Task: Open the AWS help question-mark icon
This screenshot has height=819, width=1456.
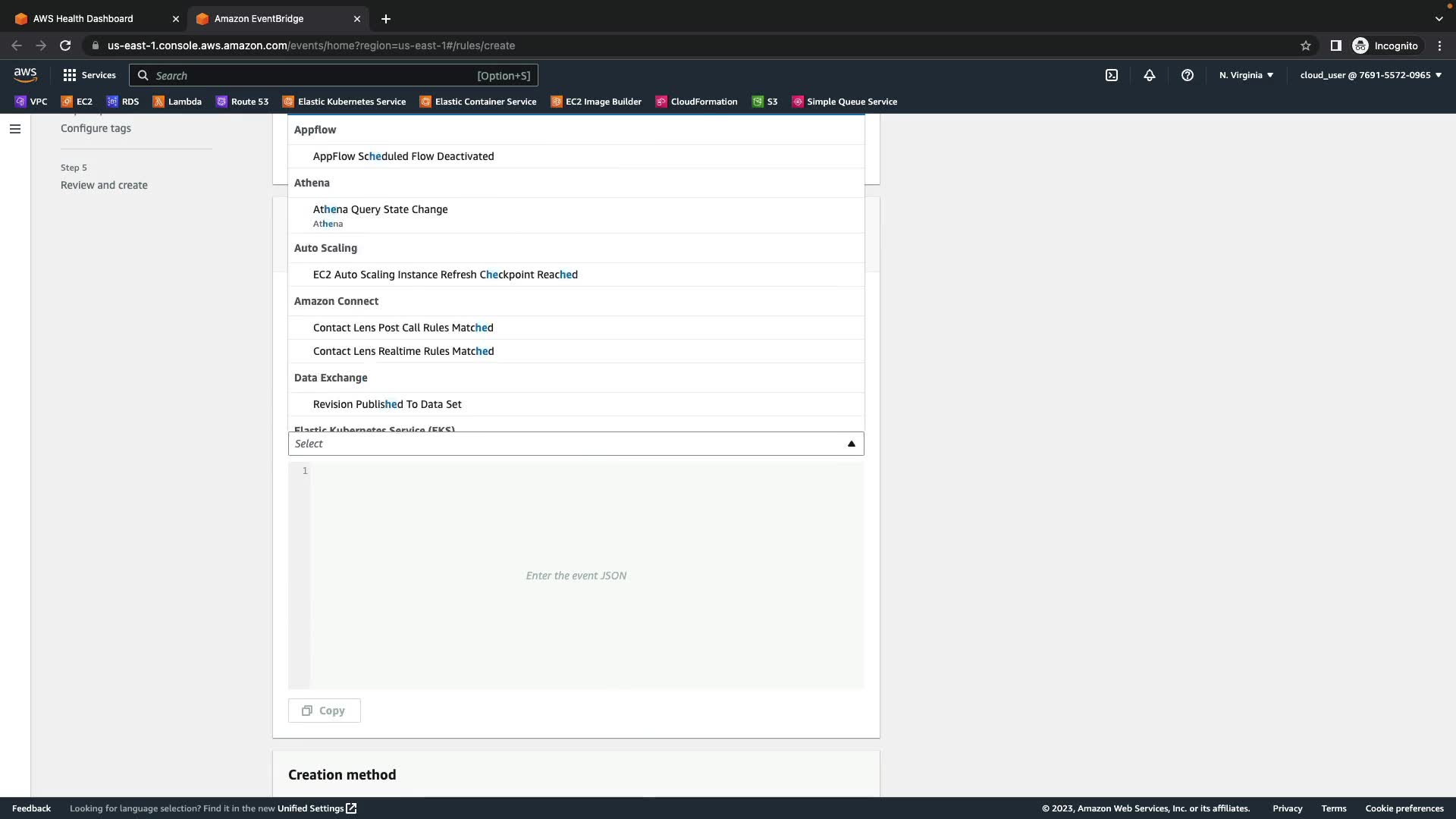Action: pos(1188,75)
